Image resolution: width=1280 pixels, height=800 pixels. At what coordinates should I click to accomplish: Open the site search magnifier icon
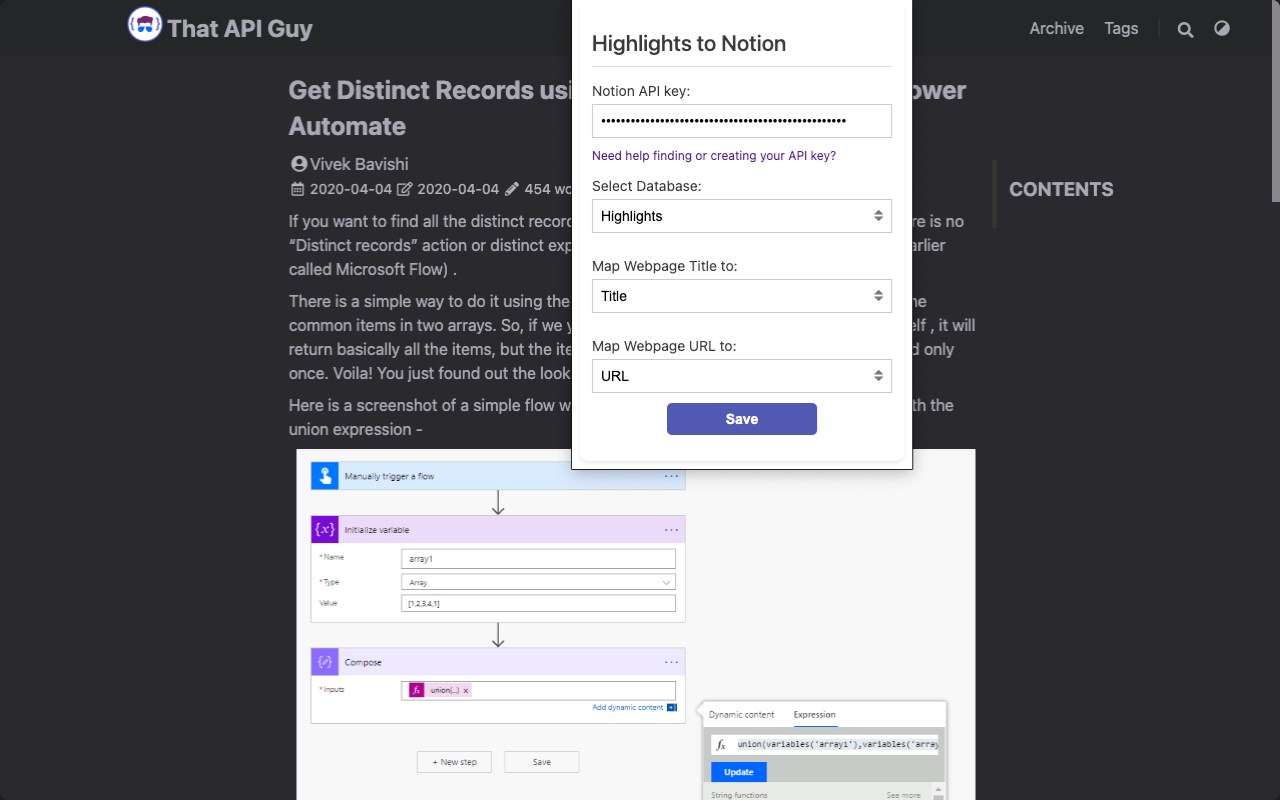click(1185, 29)
